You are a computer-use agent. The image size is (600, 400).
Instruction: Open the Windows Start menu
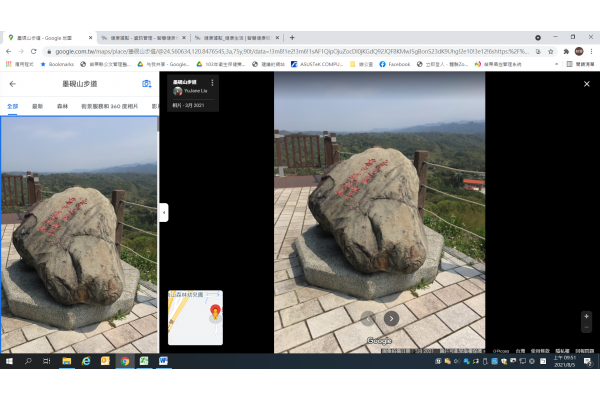tap(9, 361)
